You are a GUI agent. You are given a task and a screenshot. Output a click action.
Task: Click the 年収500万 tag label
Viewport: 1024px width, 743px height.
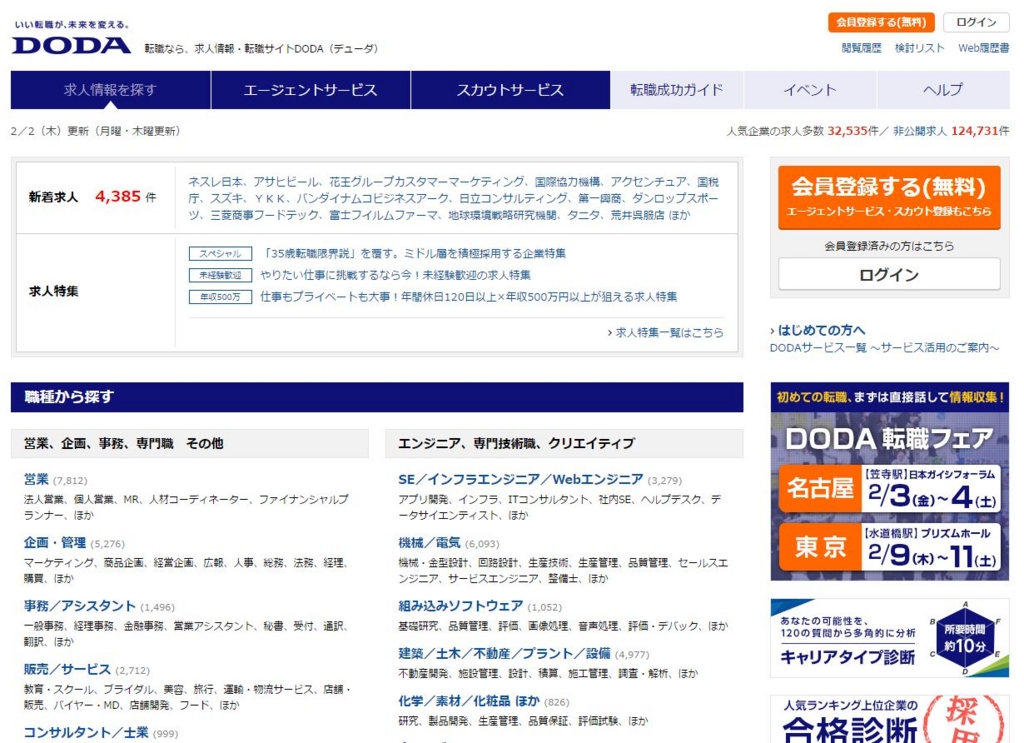point(220,297)
